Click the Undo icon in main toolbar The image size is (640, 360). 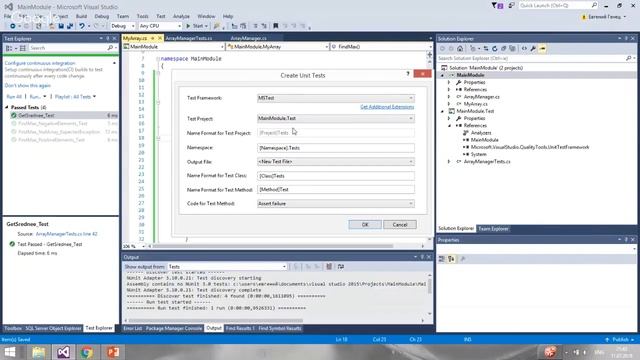pos(82,26)
